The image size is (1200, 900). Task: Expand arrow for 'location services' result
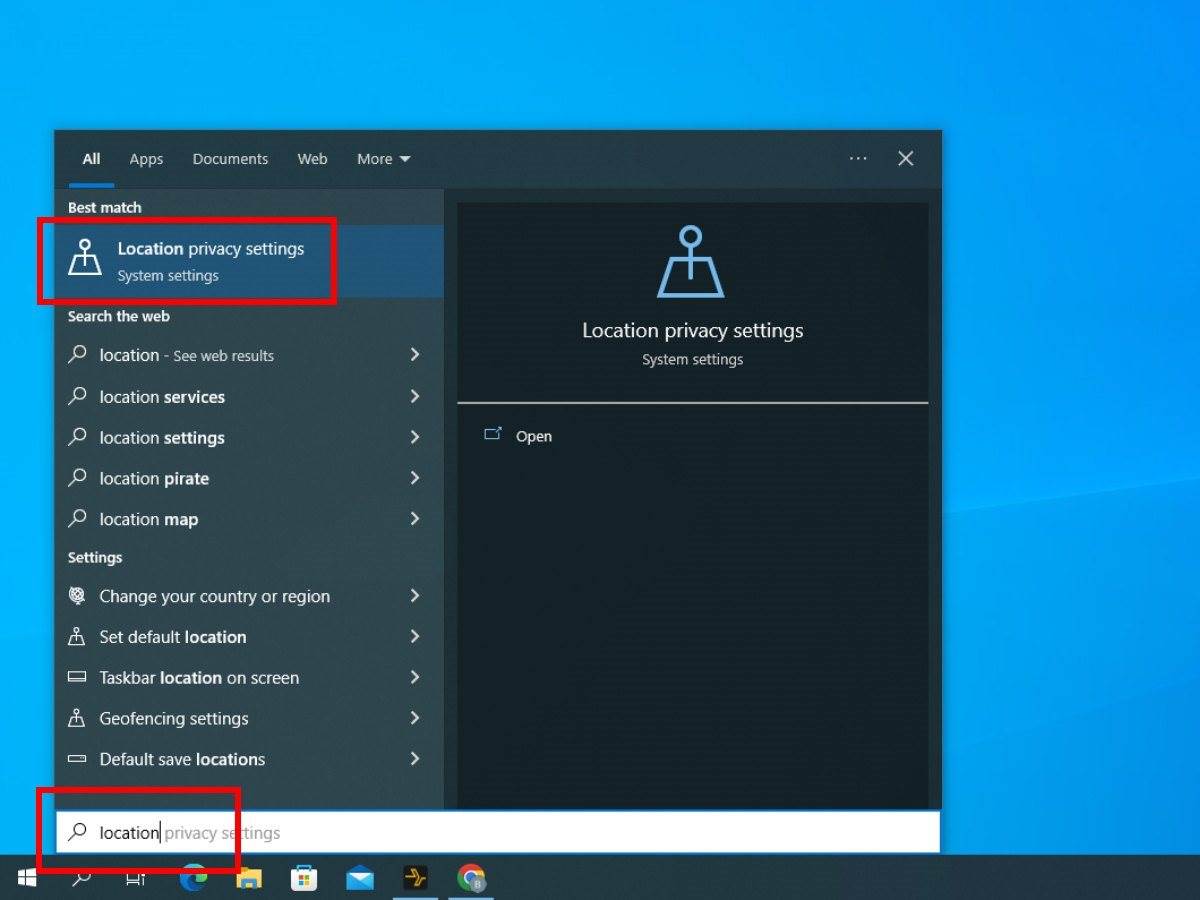pyautogui.click(x=414, y=397)
